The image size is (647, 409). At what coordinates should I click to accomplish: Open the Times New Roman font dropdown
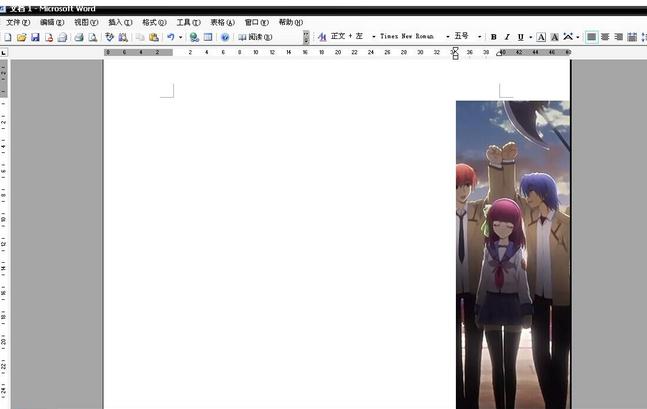[x=447, y=37]
